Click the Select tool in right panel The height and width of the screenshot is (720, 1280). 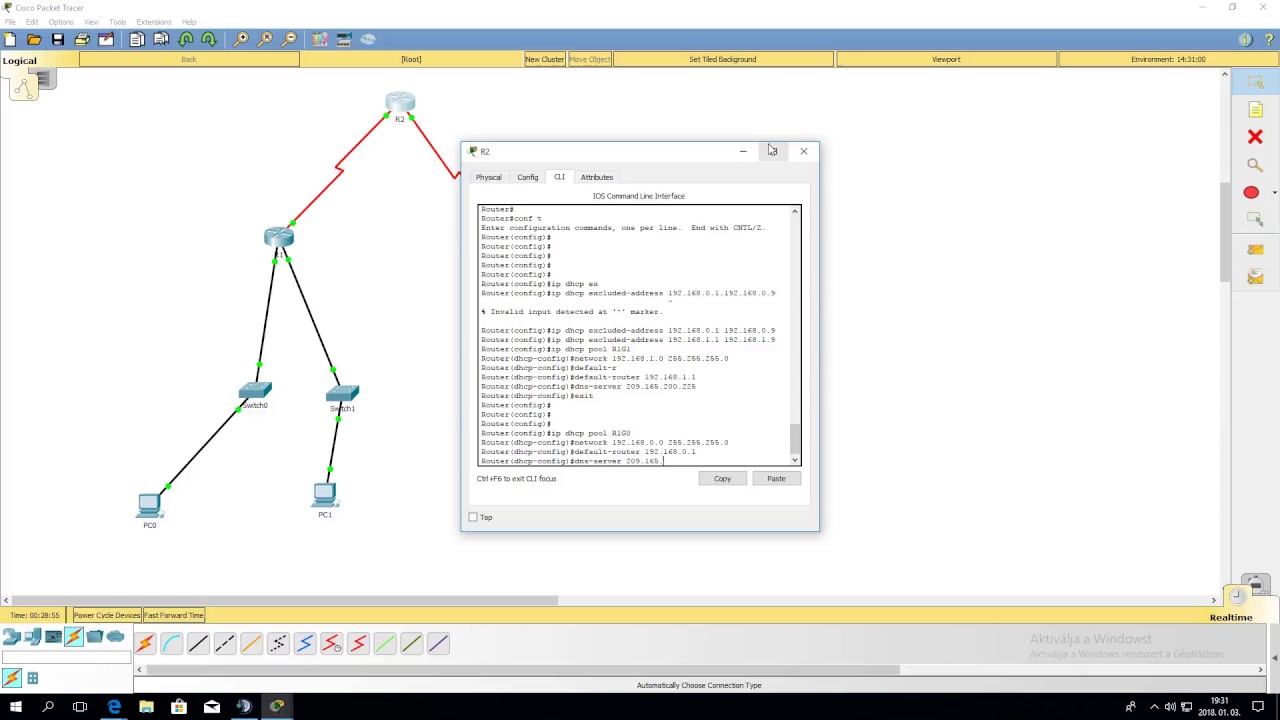pos(1255,82)
